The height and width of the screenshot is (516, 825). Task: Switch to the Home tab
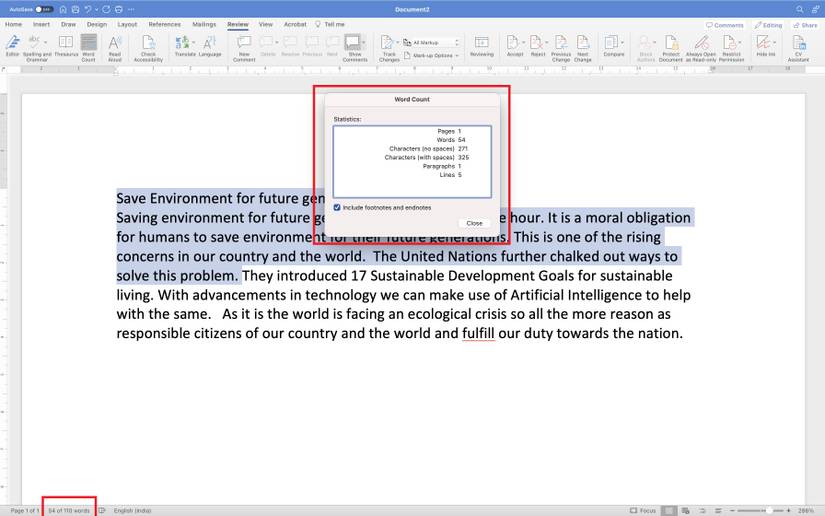[x=13, y=24]
